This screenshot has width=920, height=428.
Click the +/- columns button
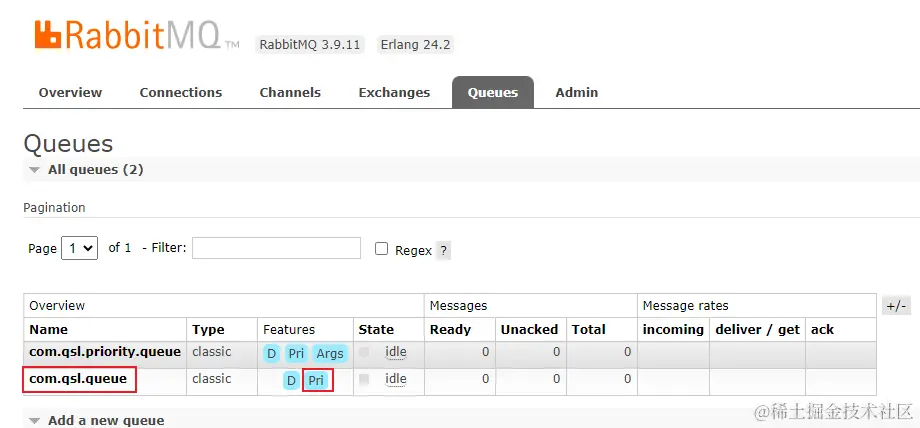coord(897,305)
